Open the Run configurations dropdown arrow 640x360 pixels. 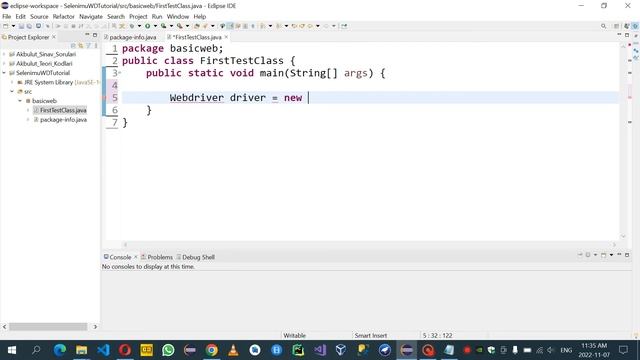(155, 26)
